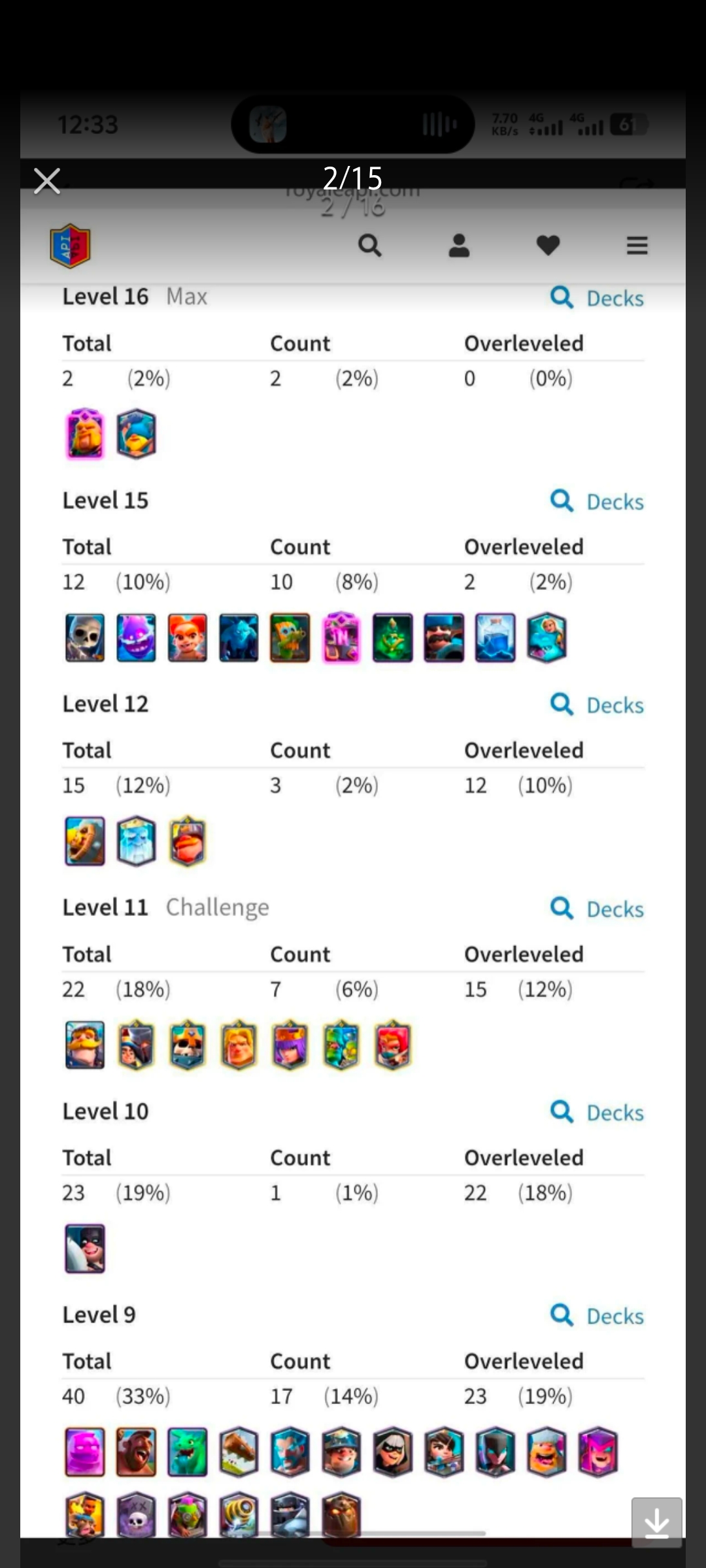706x1568 pixels.
Task: Open Decks link for Level 10
Action: tap(597, 1113)
